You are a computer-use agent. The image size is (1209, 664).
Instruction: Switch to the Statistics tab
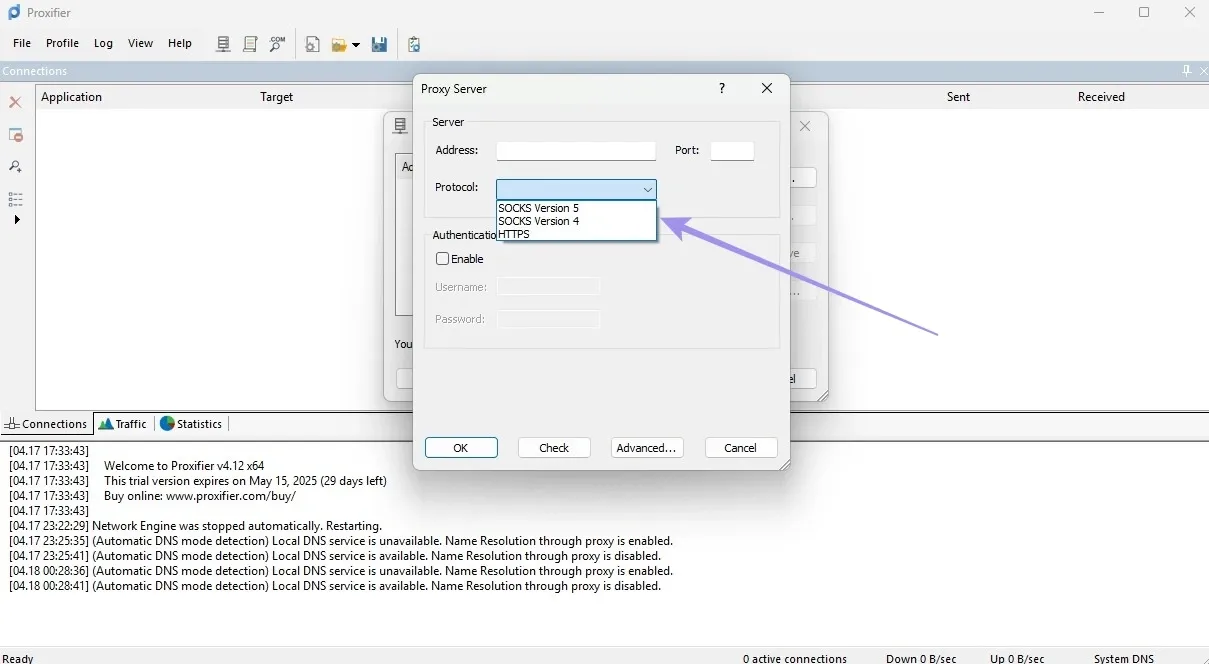pos(191,424)
